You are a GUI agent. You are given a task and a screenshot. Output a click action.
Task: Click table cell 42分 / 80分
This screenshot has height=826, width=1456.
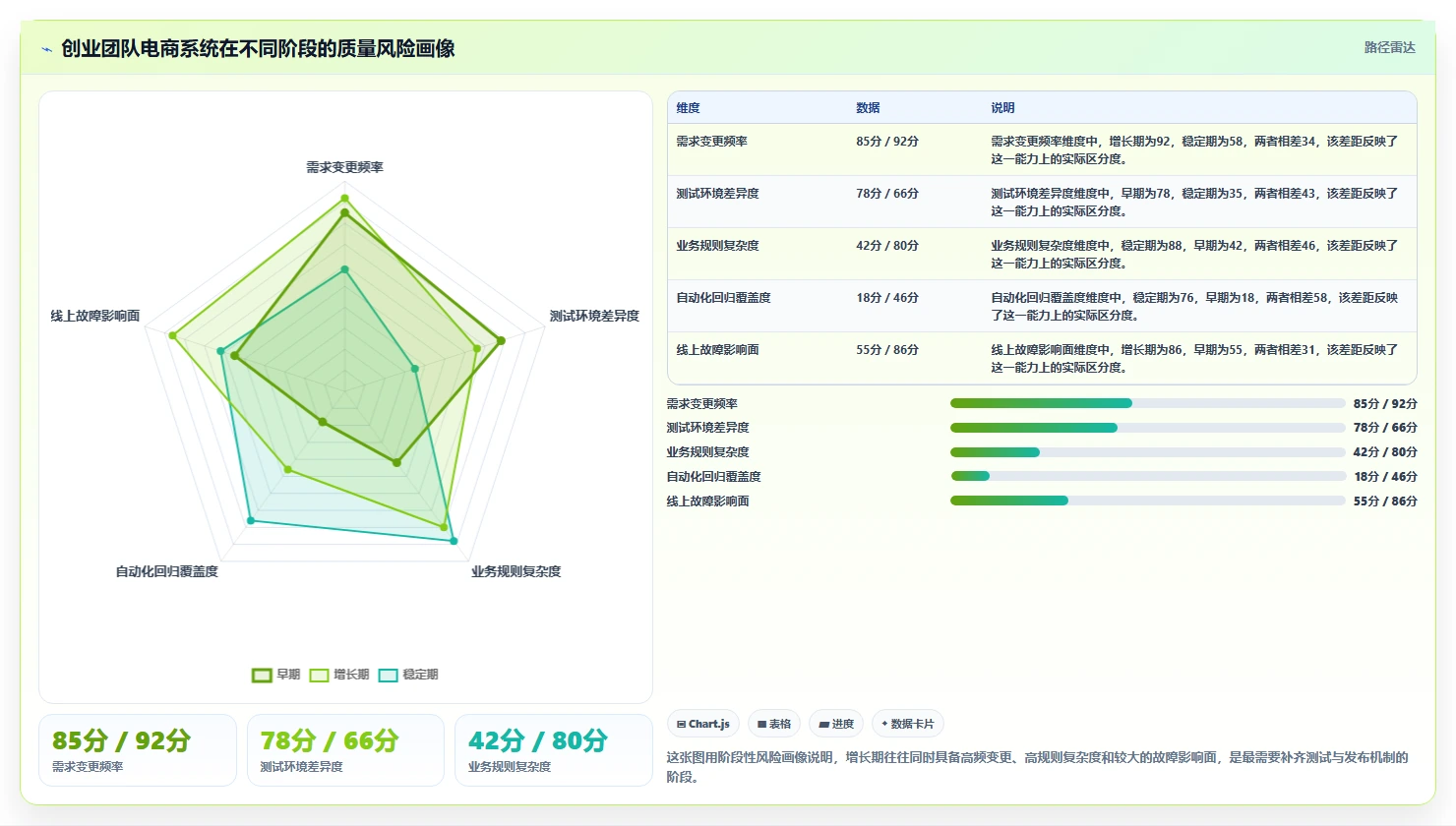tap(887, 246)
